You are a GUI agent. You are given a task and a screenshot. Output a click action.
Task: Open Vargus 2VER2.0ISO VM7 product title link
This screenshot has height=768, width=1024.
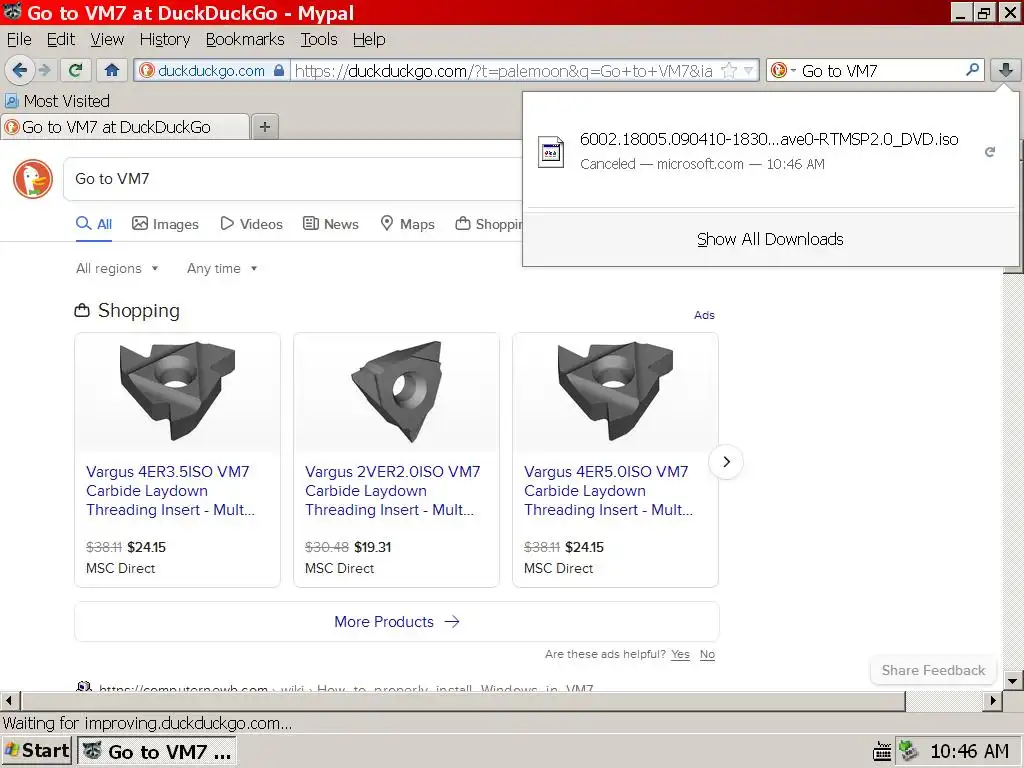(392, 490)
